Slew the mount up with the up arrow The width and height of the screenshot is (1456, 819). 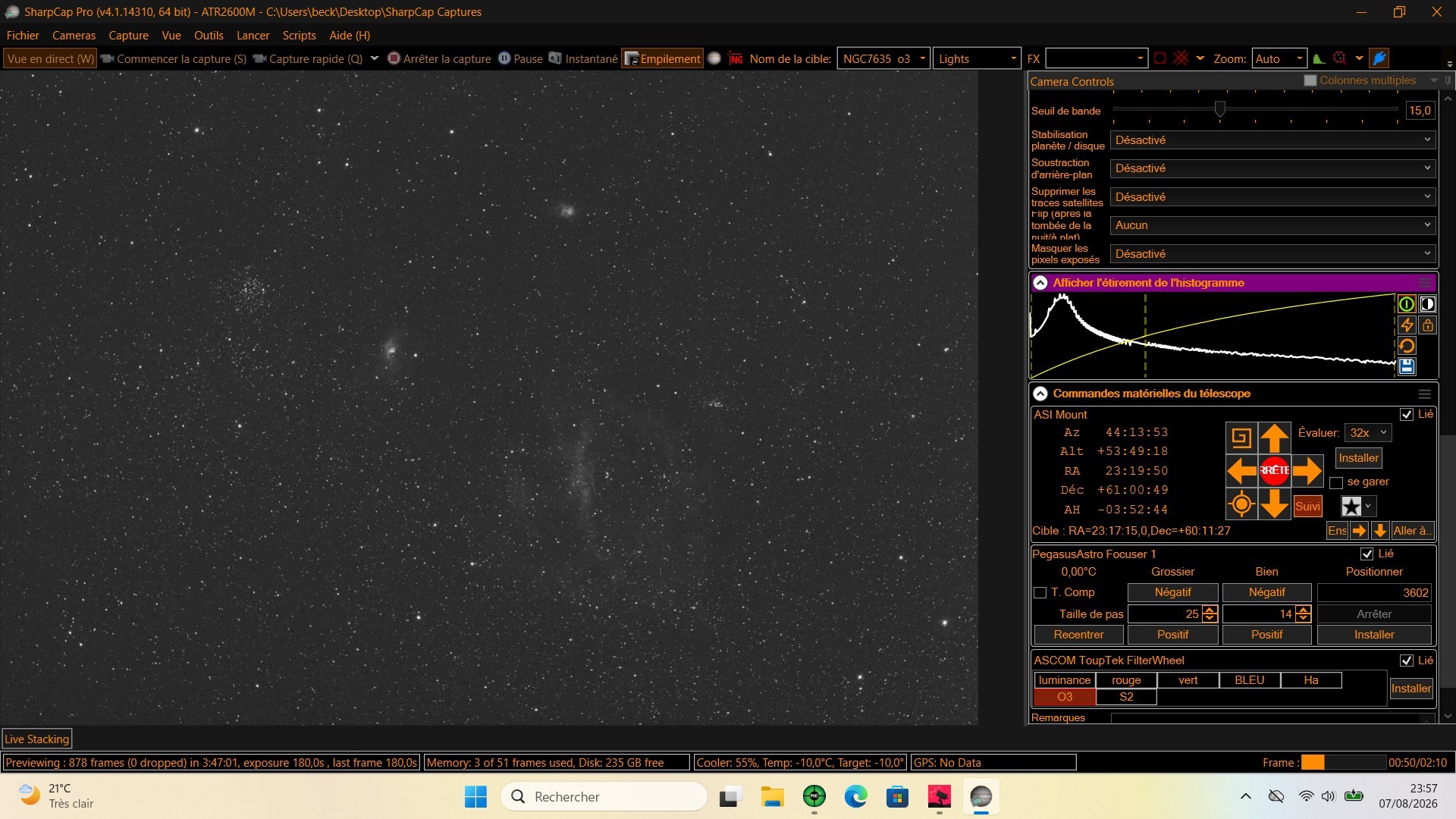[x=1275, y=438]
